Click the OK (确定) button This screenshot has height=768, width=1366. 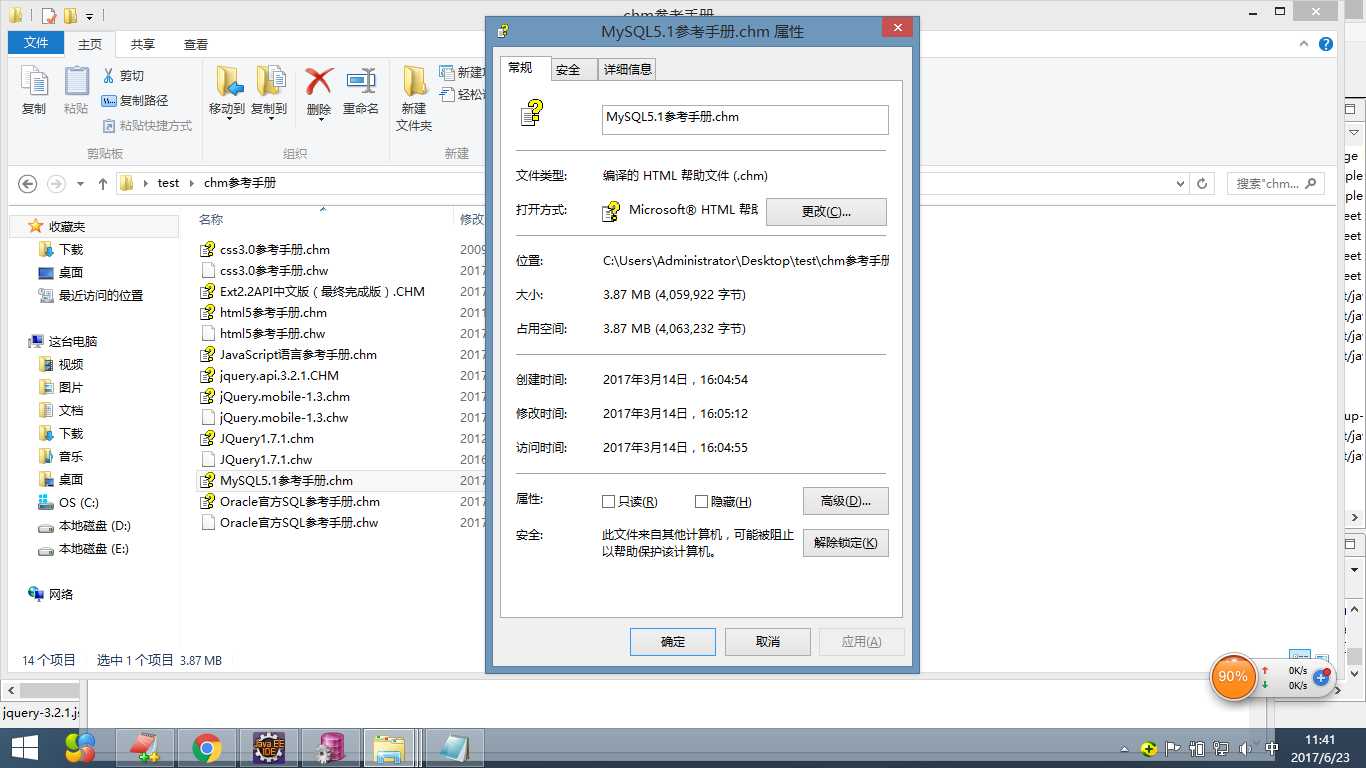pos(673,642)
